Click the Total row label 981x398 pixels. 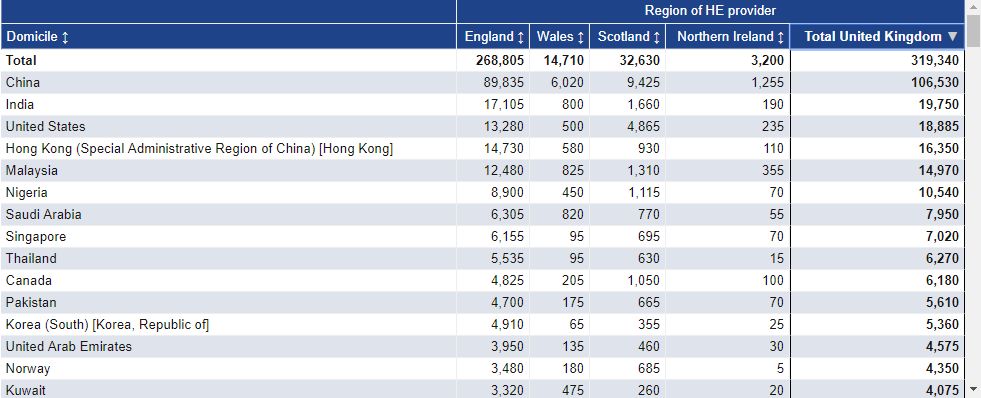21,61
